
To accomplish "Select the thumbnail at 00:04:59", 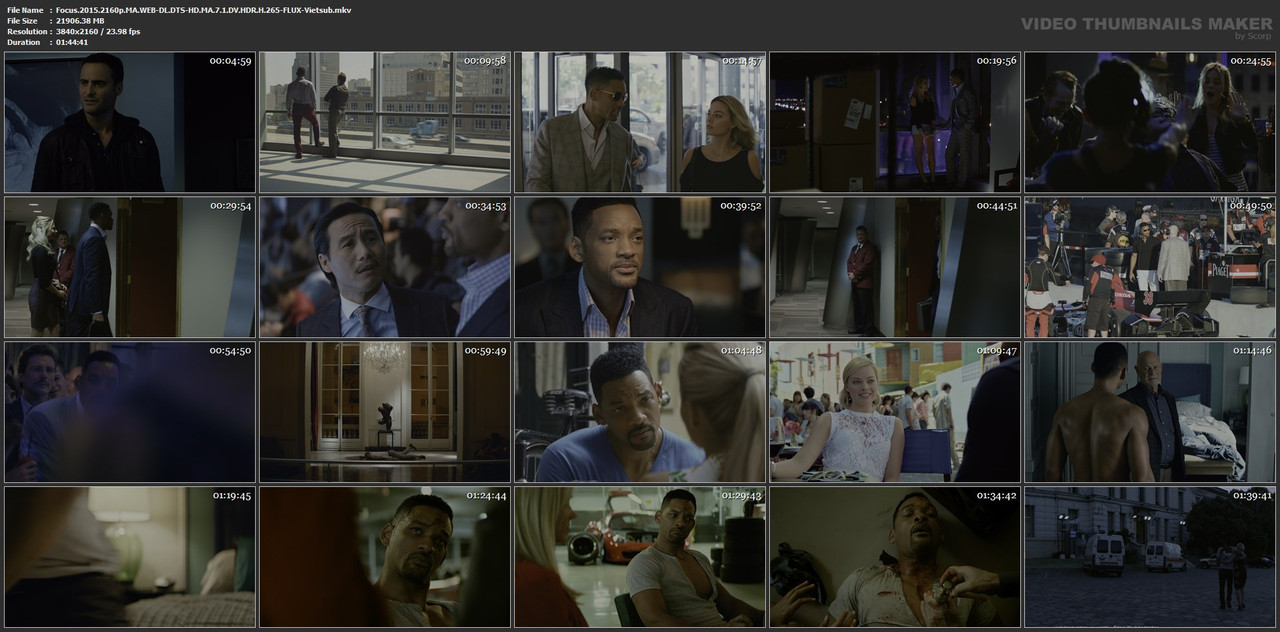I will (x=130, y=122).
